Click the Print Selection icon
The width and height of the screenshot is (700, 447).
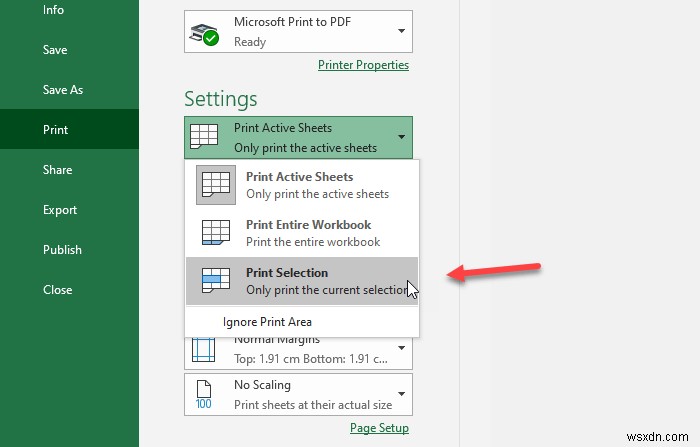point(216,280)
